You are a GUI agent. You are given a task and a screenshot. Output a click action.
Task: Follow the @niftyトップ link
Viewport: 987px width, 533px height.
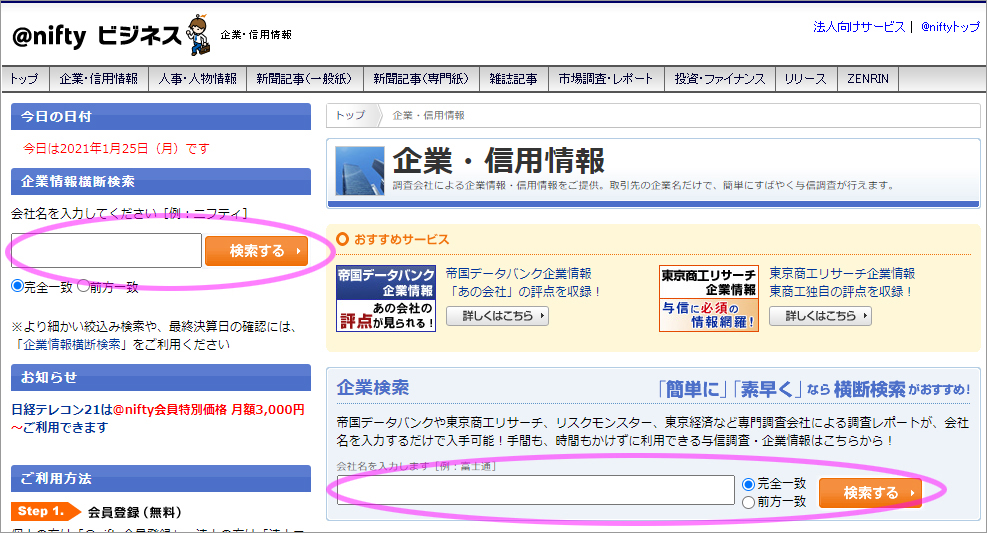click(950, 27)
